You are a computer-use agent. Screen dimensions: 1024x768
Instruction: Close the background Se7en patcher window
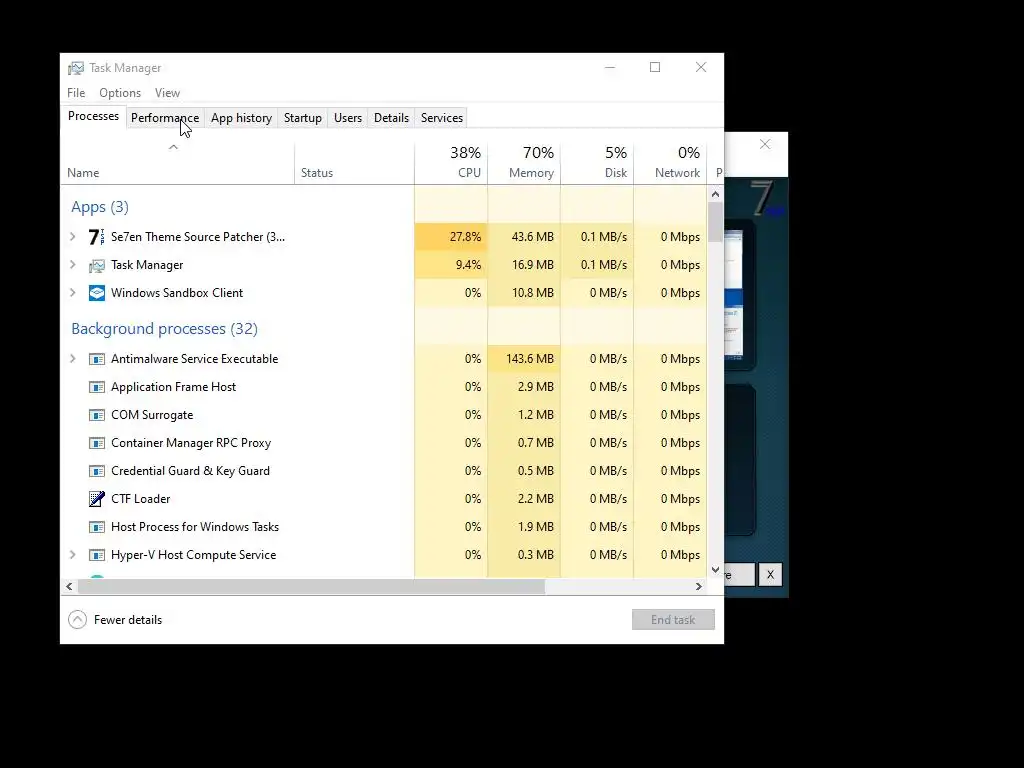tap(765, 144)
